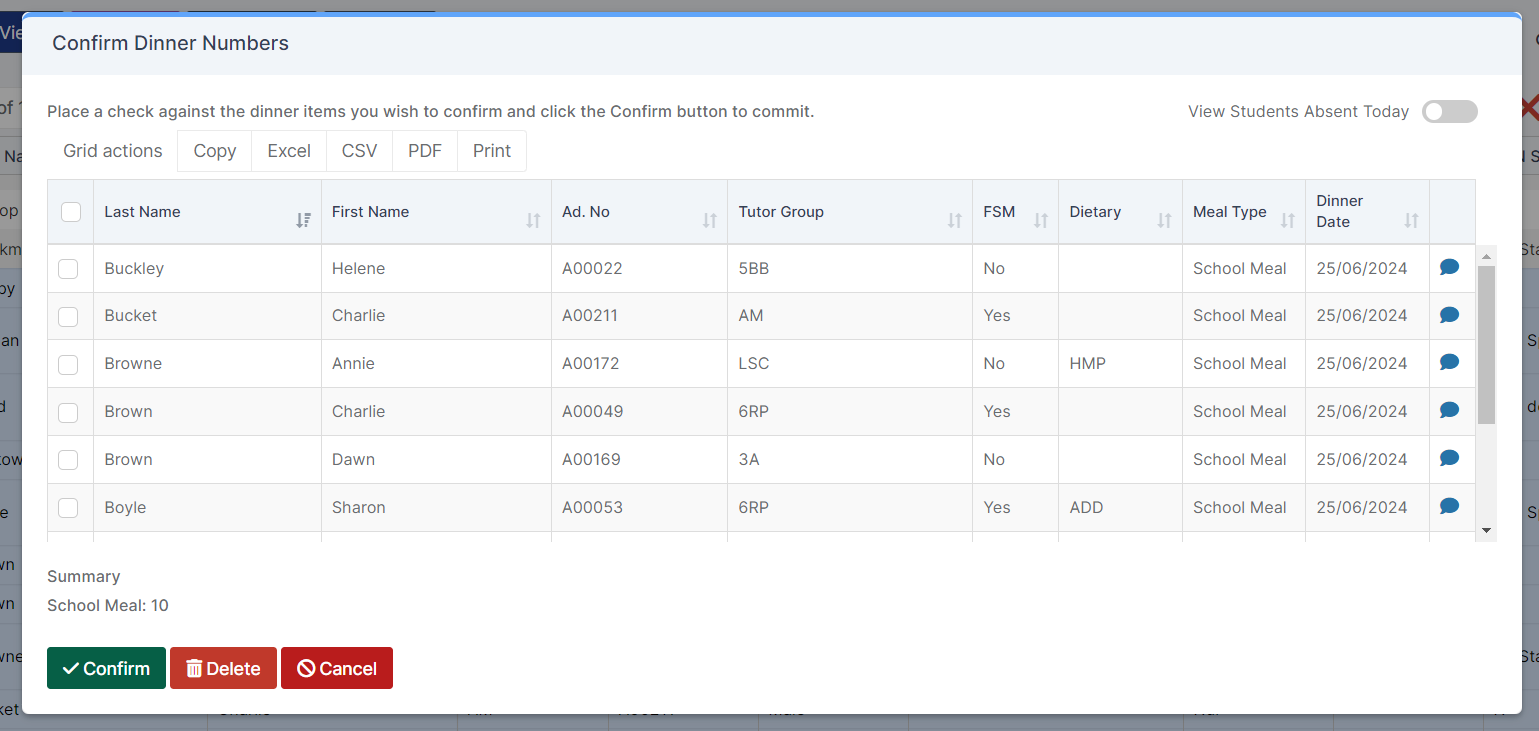Click 'School Meal: 10' summary text

coord(108,605)
